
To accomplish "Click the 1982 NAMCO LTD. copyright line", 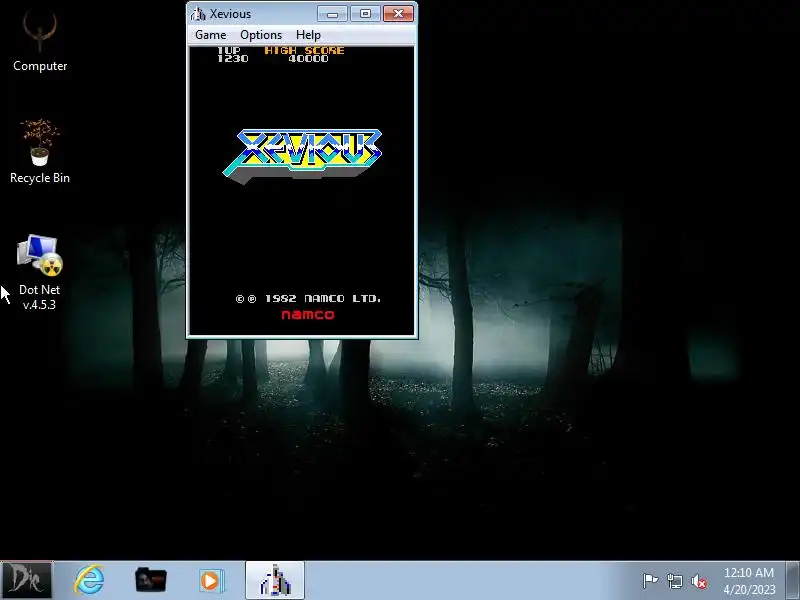I will (x=308, y=298).
